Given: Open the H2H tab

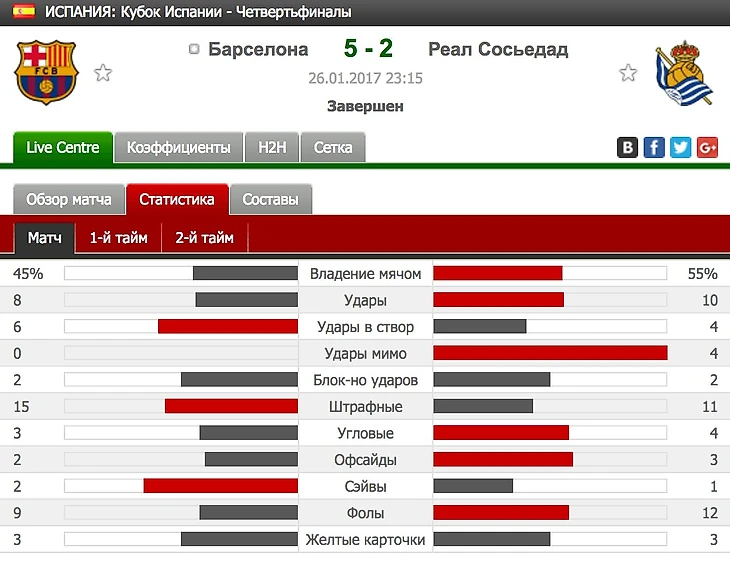Looking at the screenshot, I should pyautogui.click(x=272, y=148).
